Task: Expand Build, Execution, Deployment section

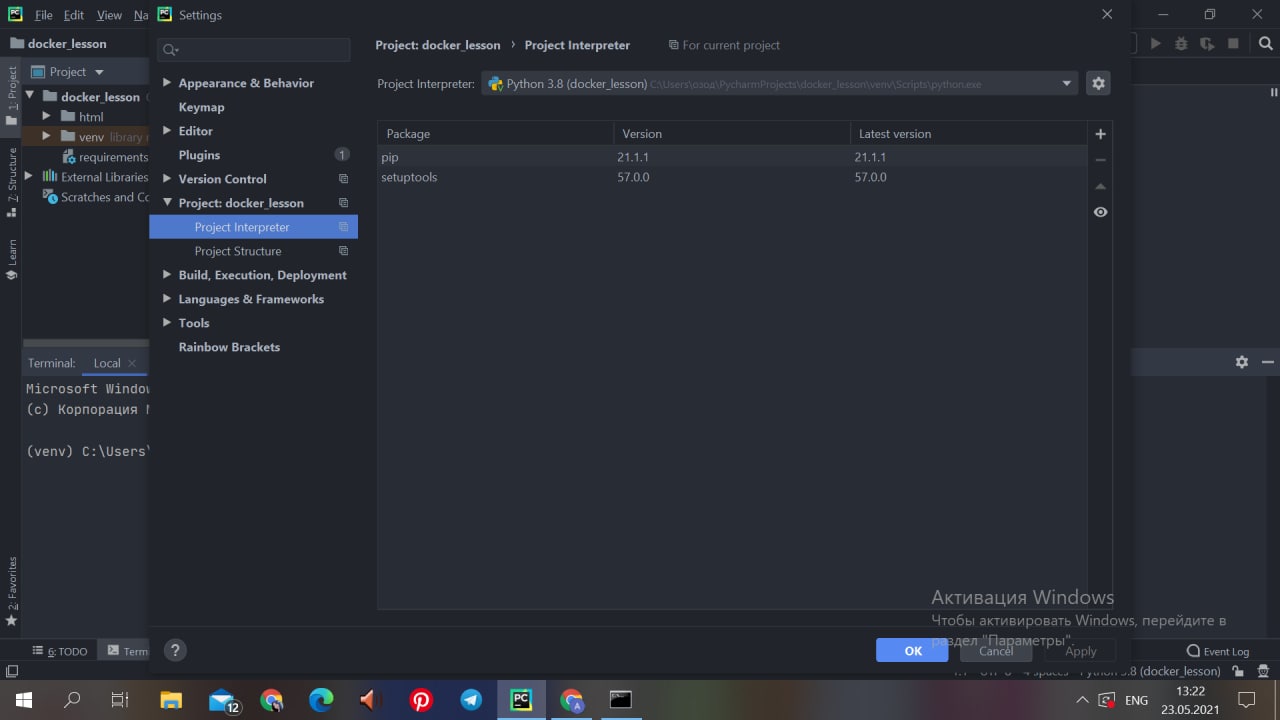Action: coord(167,275)
